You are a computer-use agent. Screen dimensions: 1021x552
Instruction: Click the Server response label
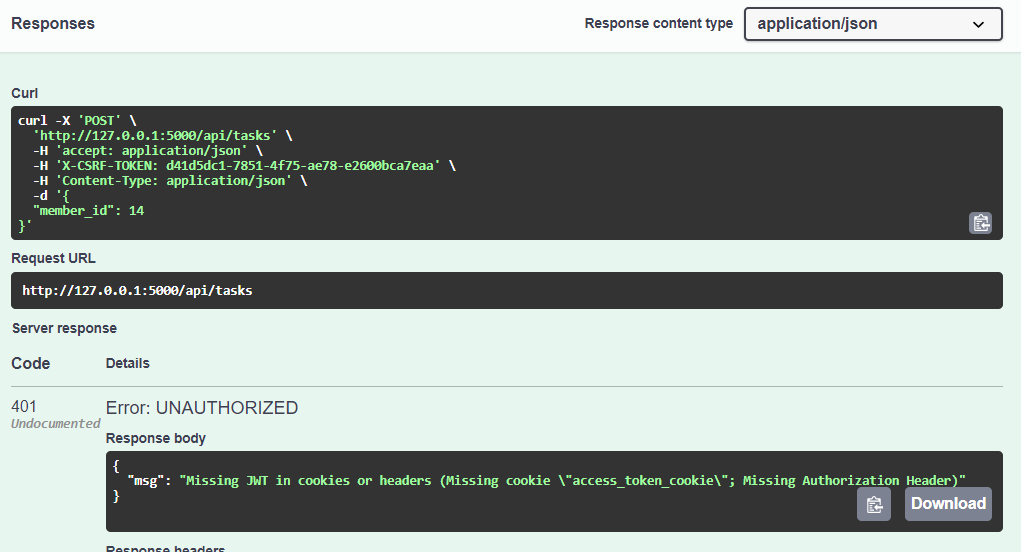click(64, 328)
